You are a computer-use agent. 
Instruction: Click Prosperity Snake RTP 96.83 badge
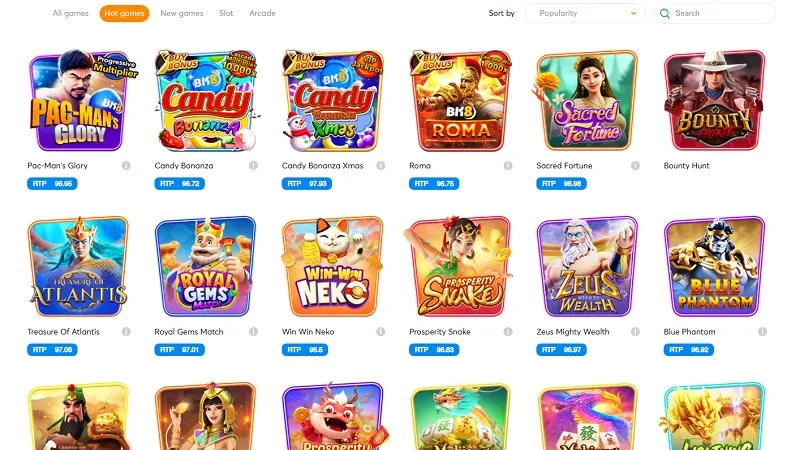coord(434,349)
